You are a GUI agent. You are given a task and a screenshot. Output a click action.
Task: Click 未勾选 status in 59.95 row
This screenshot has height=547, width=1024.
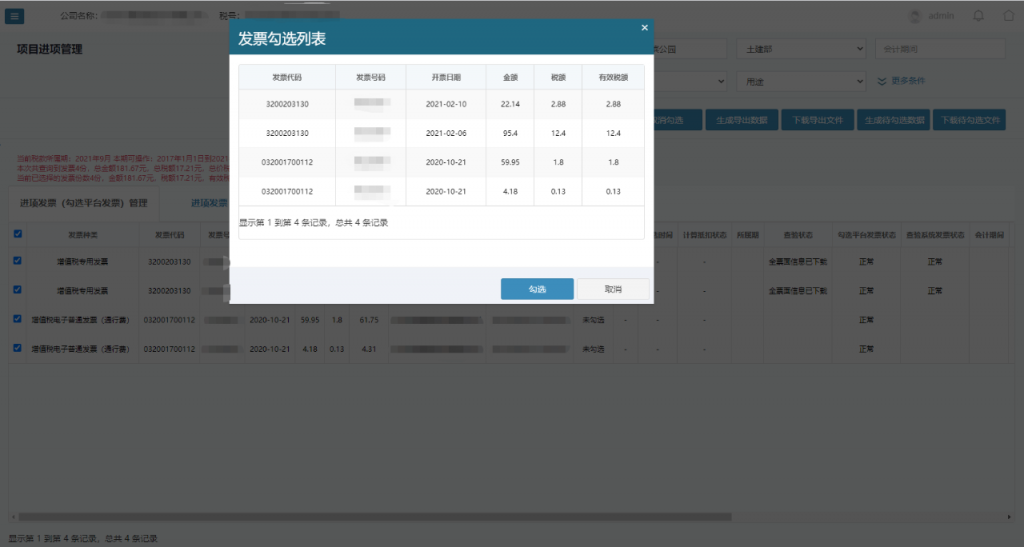pos(593,320)
